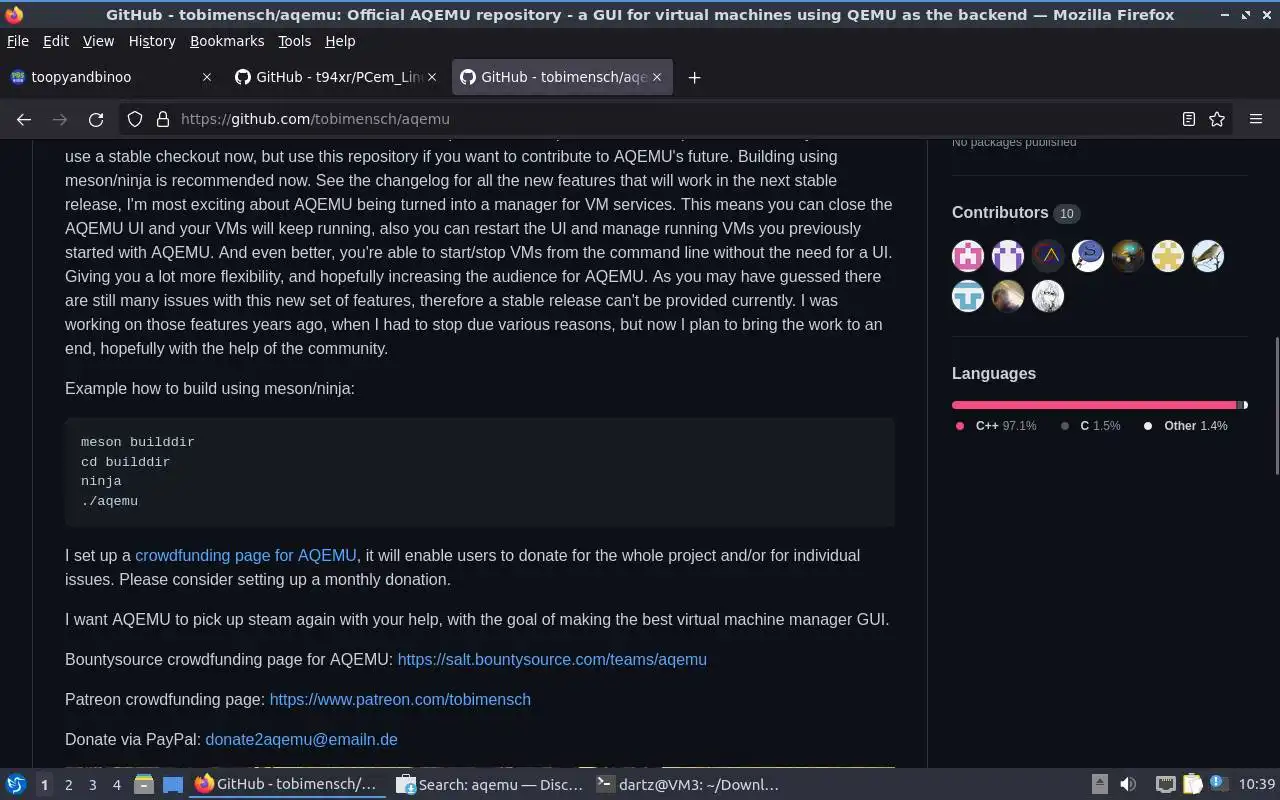Go back to the previous page

point(24,119)
